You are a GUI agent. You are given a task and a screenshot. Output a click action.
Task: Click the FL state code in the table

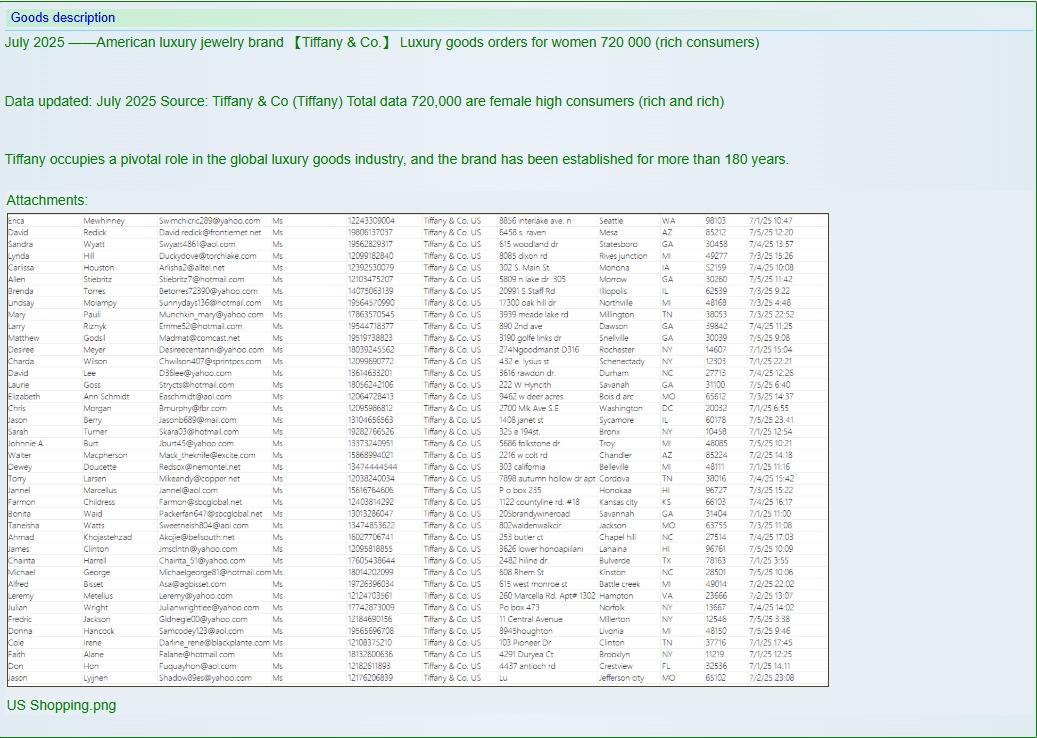(x=667, y=666)
